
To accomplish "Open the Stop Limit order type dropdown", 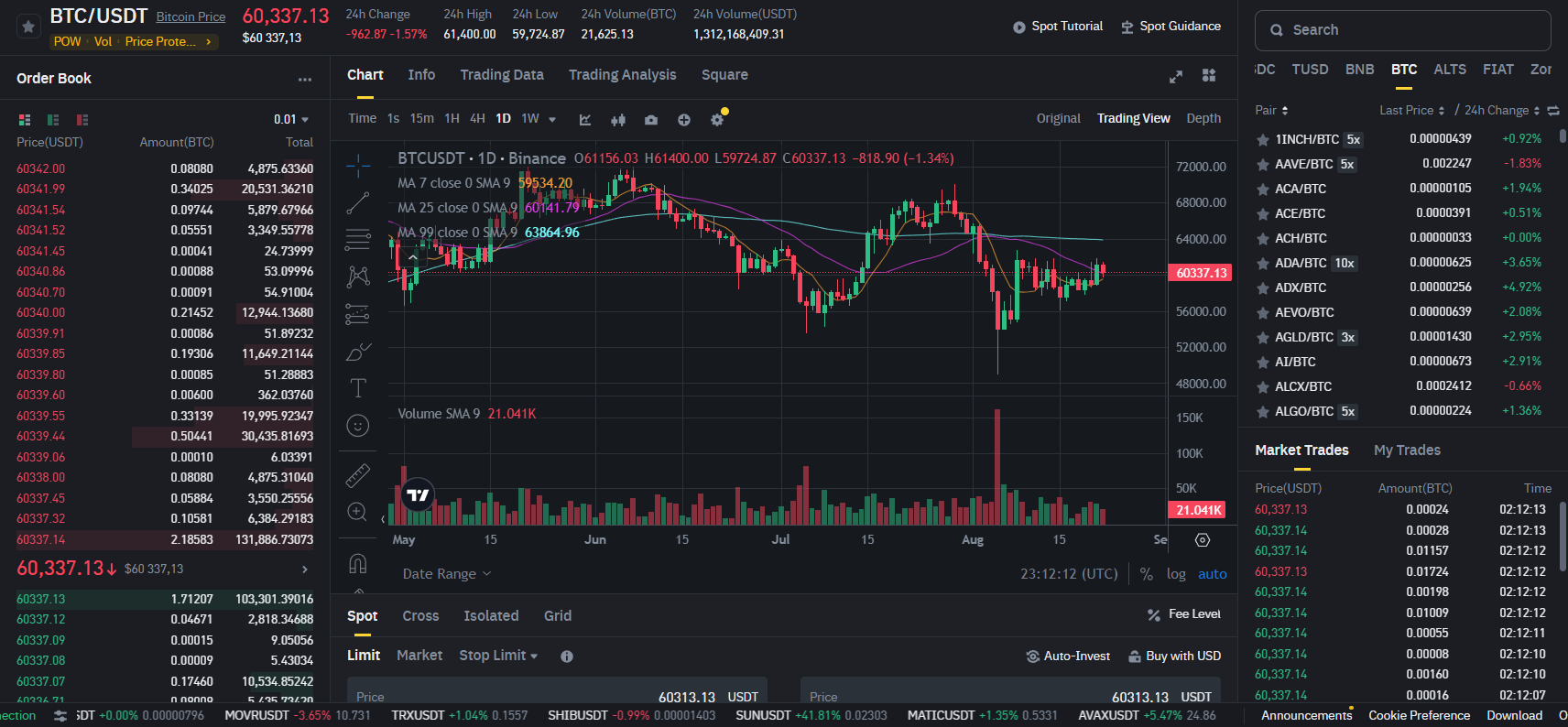I will pos(498,656).
